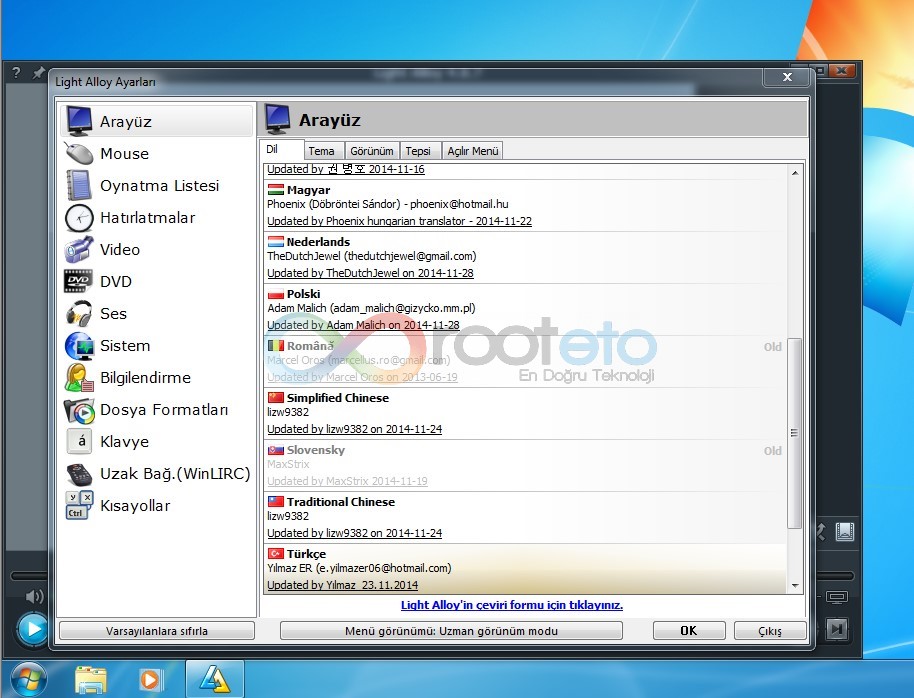Click the Play button in the player
Screen dimensions: 914x698
33,629
